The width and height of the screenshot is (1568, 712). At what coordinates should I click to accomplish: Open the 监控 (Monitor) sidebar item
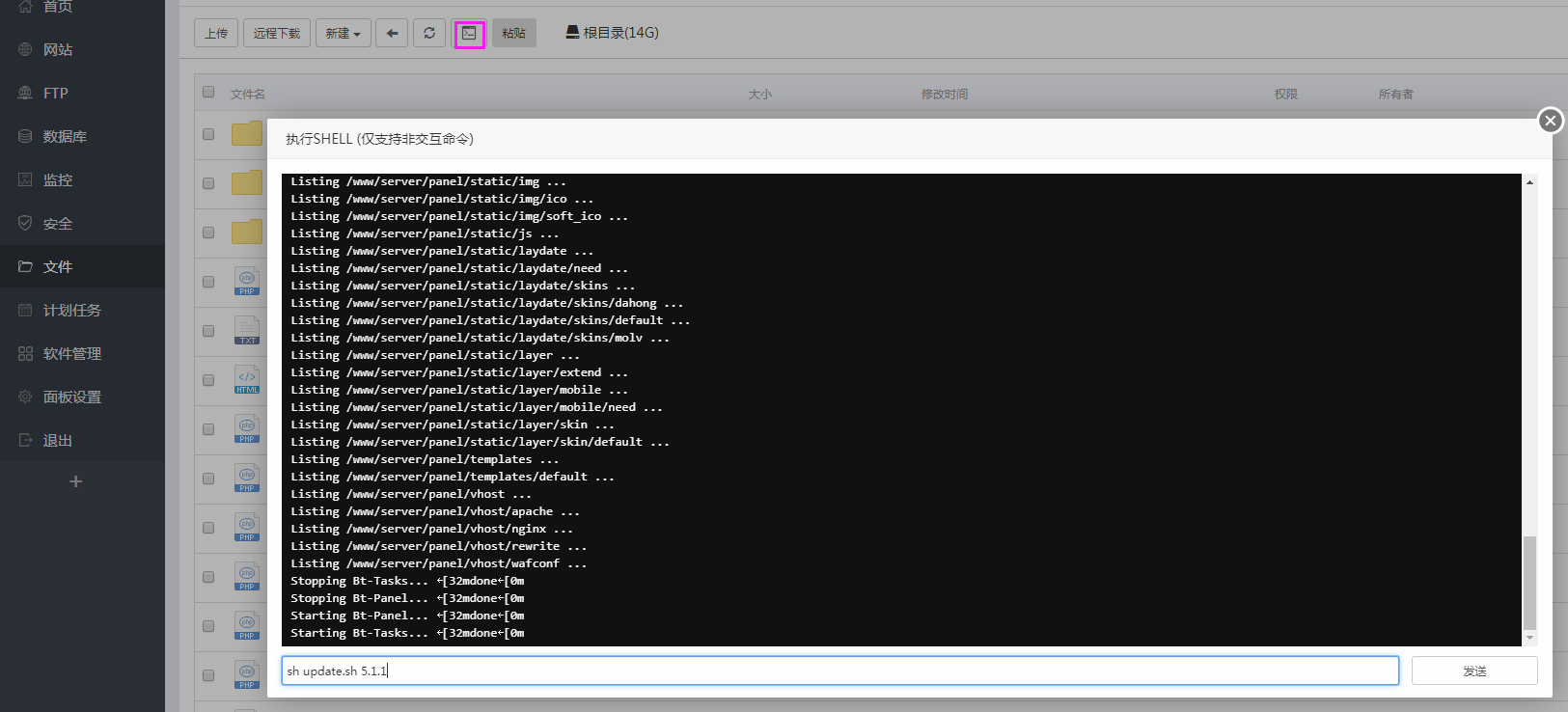[82, 179]
